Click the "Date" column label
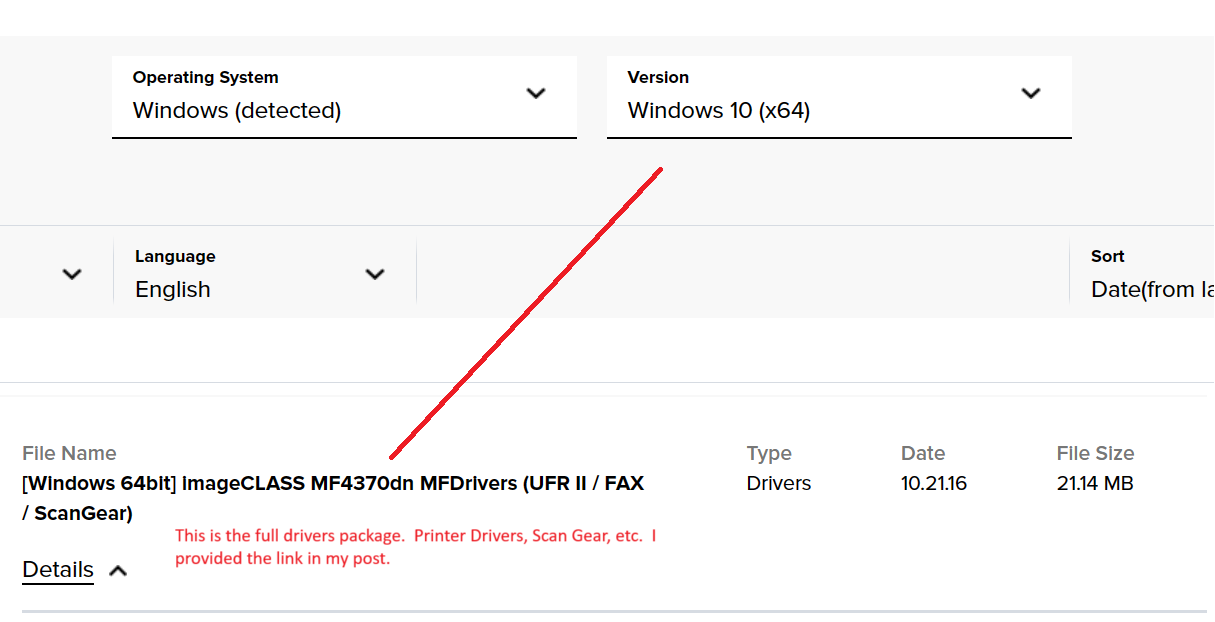The width and height of the screenshot is (1215, 622). point(923,454)
